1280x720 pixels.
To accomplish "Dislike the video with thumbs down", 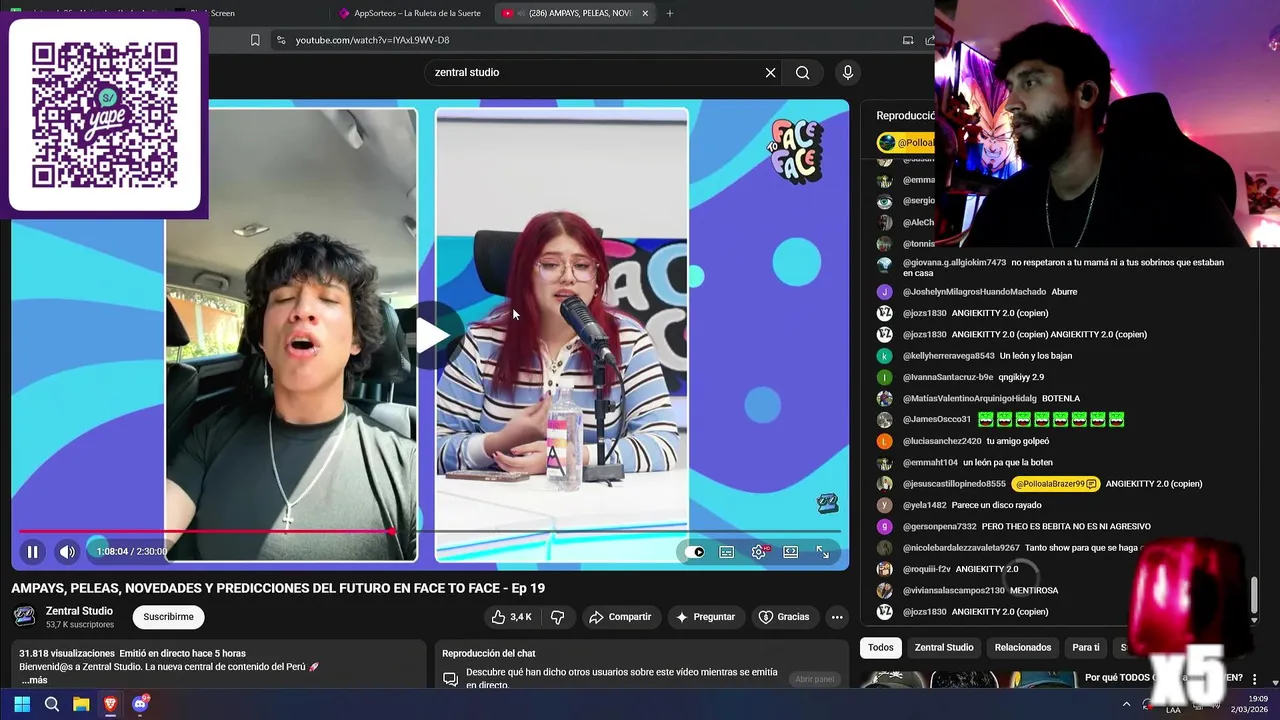I will (x=558, y=617).
